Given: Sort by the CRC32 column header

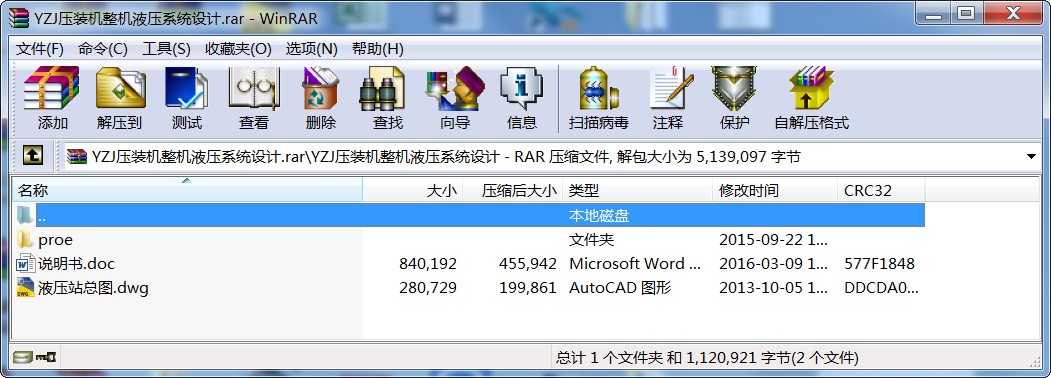Looking at the screenshot, I should tap(881, 190).
